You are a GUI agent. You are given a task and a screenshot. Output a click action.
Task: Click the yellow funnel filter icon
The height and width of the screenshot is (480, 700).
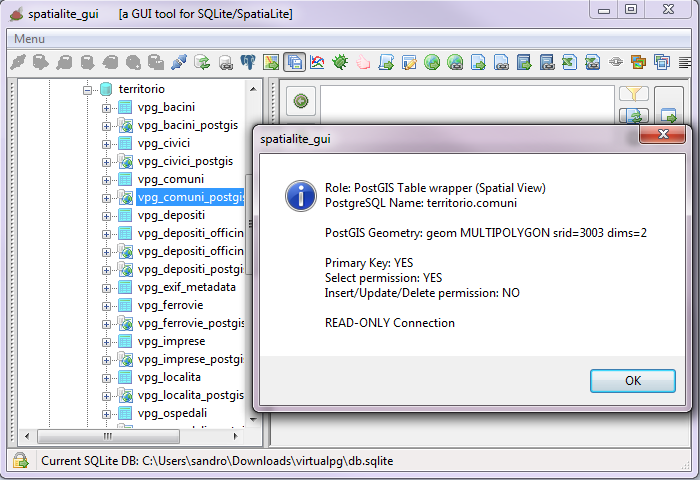[x=634, y=94]
